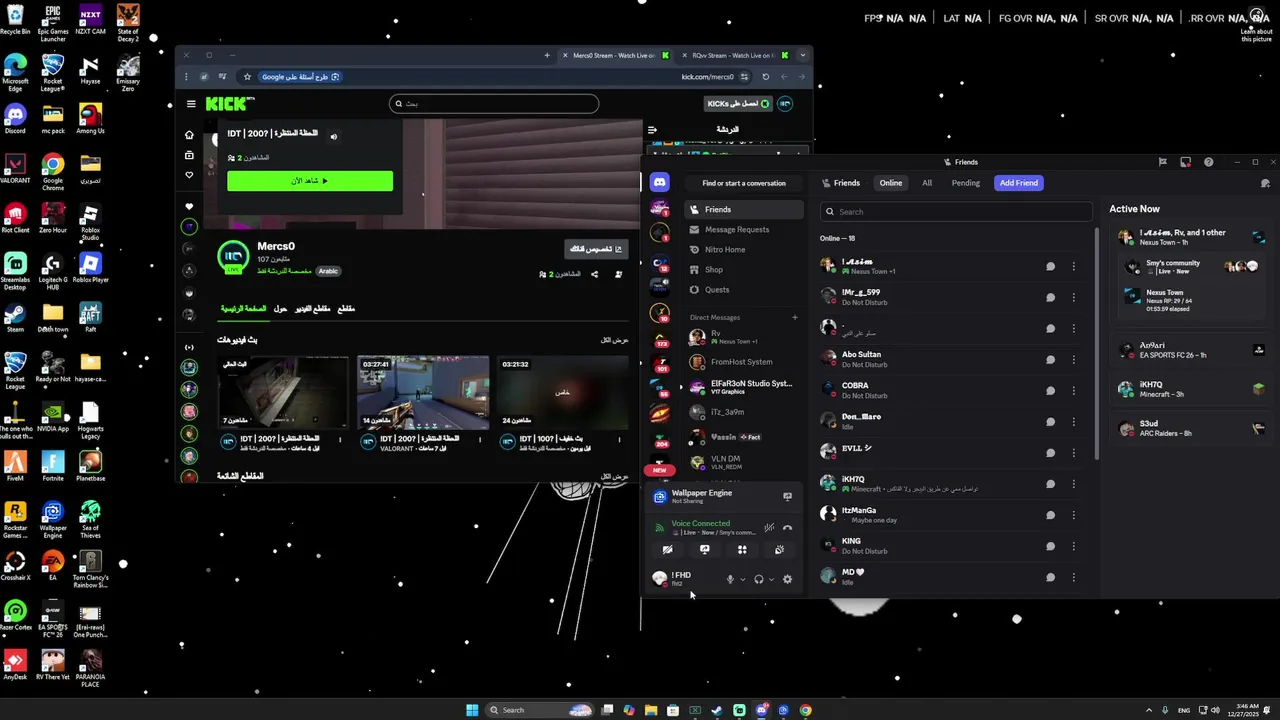This screenshot has width=1280, height=720.
Task: Bookmark this page with star icon
Action: pos(247,77)
